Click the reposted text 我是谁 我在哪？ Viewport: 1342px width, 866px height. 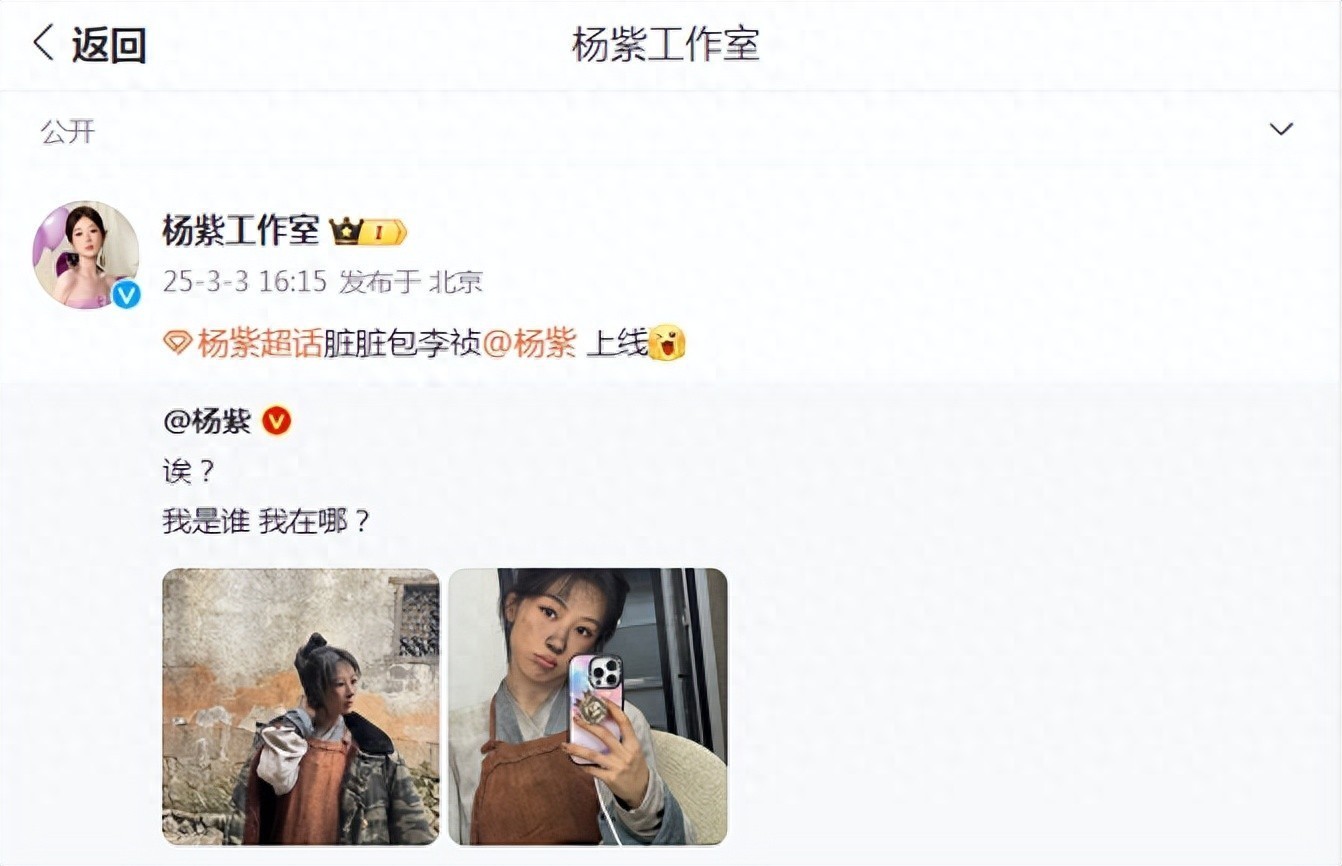point(267,521)
